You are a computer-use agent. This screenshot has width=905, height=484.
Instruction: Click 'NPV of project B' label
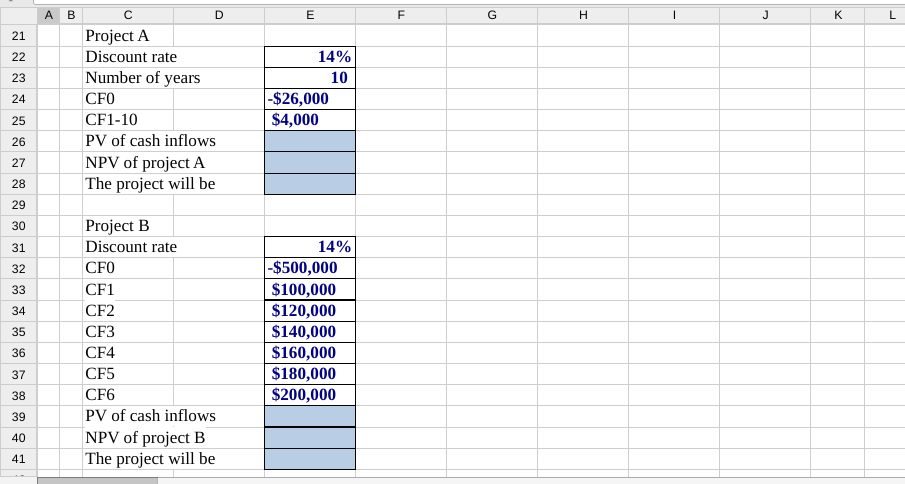click(145, 438)
